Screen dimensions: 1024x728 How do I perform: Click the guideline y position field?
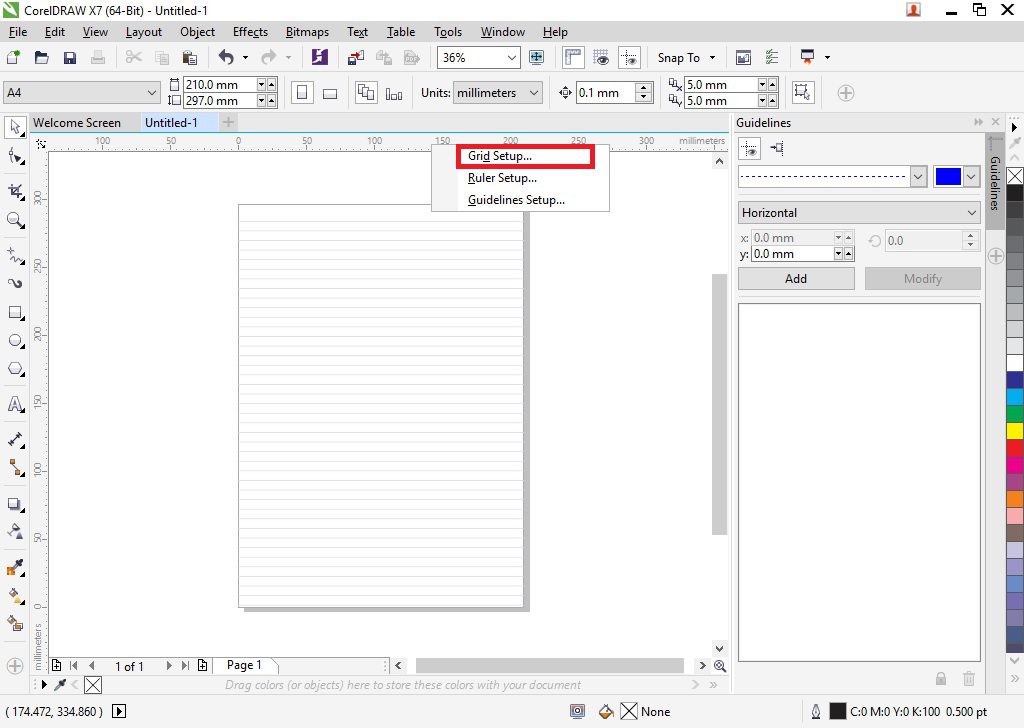coord(793,253)
